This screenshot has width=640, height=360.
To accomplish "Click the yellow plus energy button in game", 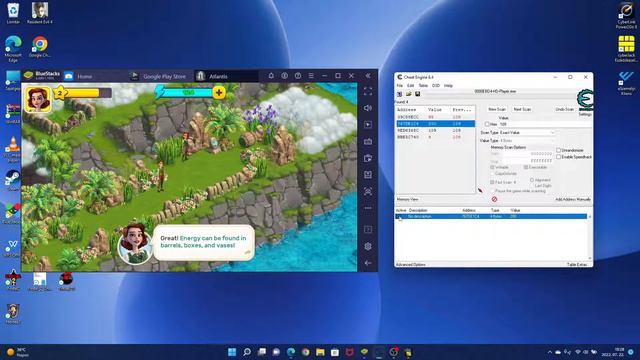I will pyautogui.click(x=219, y=93).
